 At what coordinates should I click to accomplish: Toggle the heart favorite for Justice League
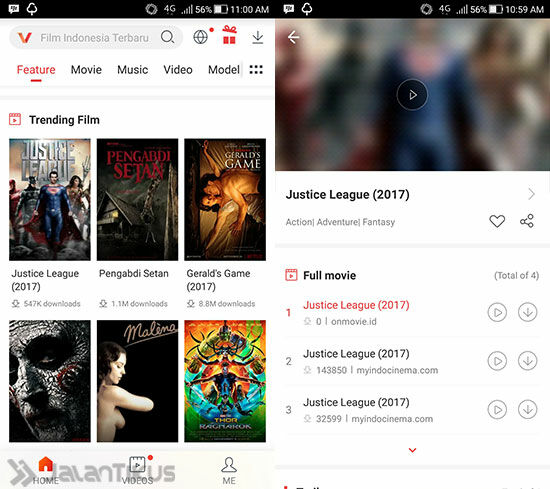pos(497,221)
